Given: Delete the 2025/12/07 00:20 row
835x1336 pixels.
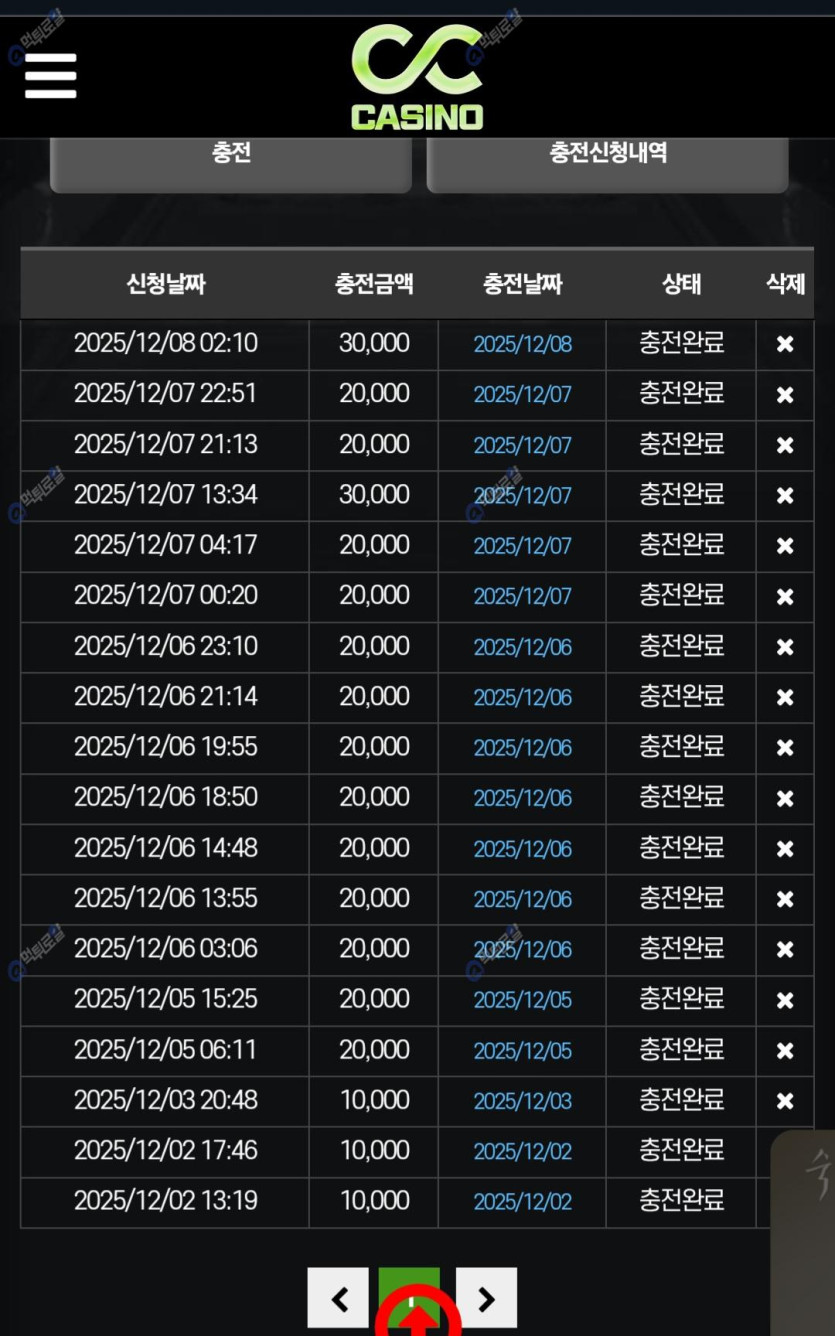Looking at the screenshot, I should pyautogui.click(x=785, y=597).
